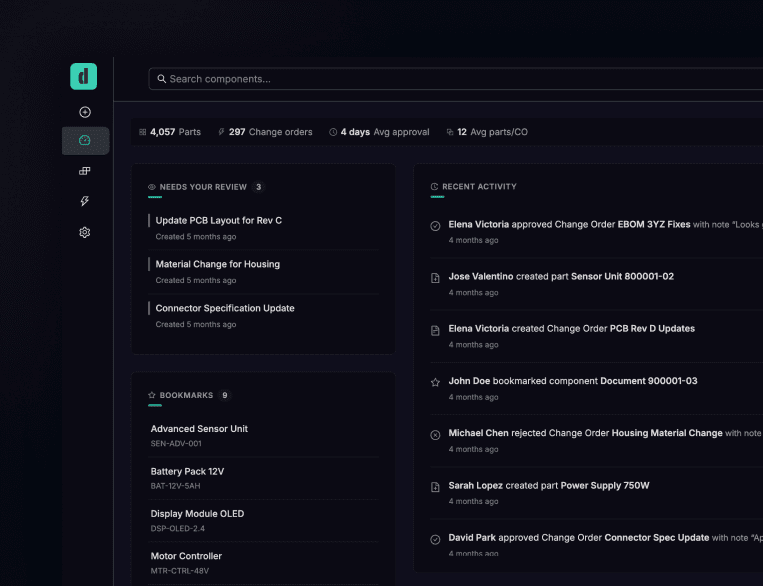Open Material Change for Housing review
763x586 pixels.
click(217, 264)
